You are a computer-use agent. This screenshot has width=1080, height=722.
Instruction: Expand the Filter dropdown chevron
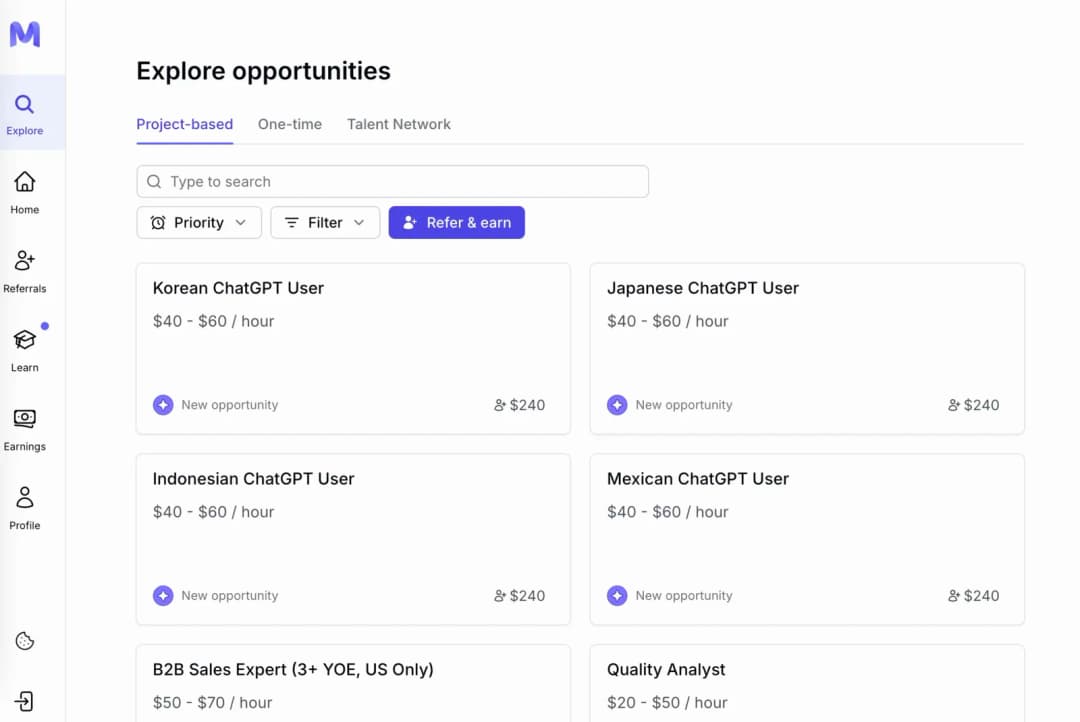[x=359, y=223]
